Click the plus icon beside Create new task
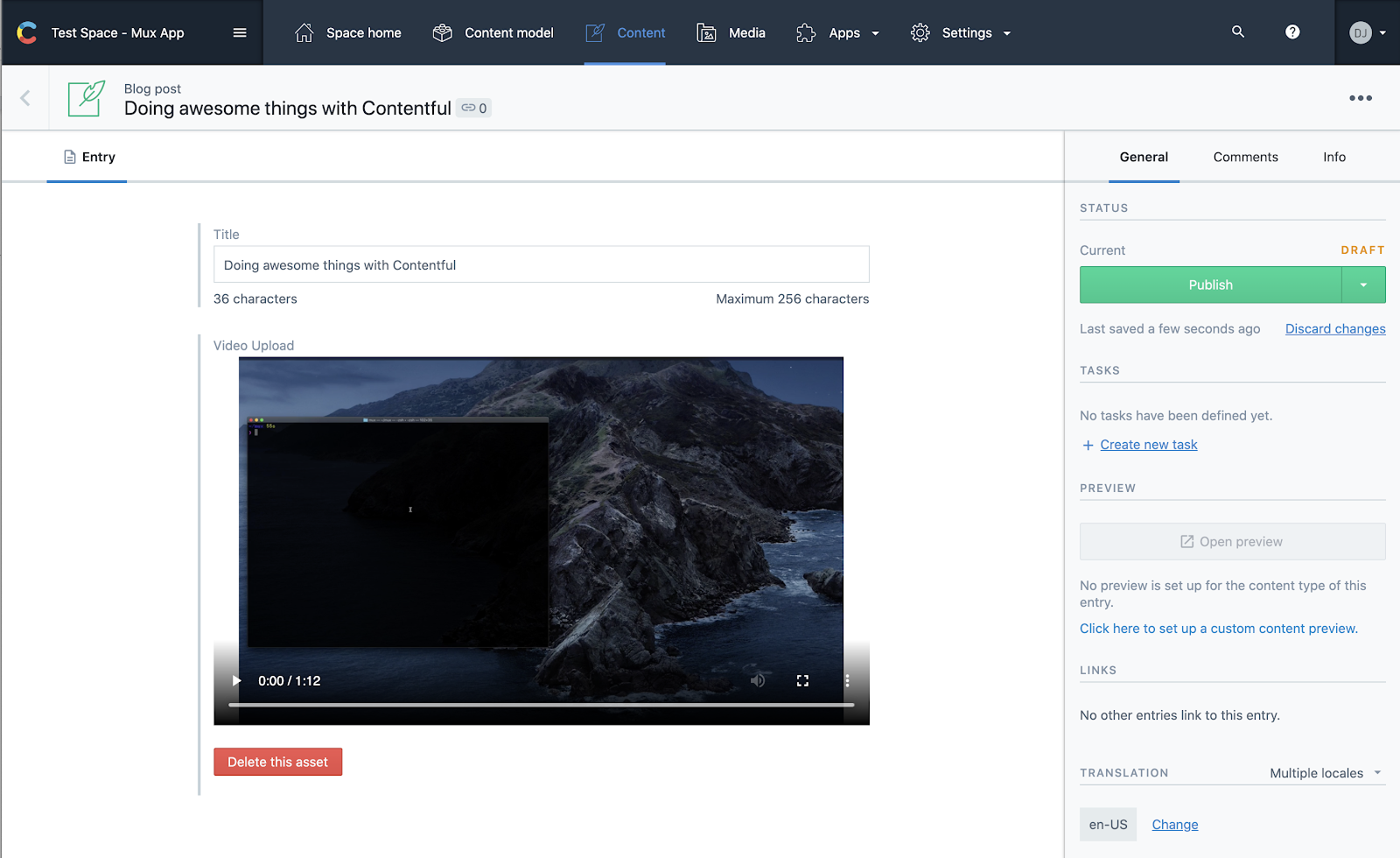The height and width of the screenshot is (858, 1400). click(1088, 445)
